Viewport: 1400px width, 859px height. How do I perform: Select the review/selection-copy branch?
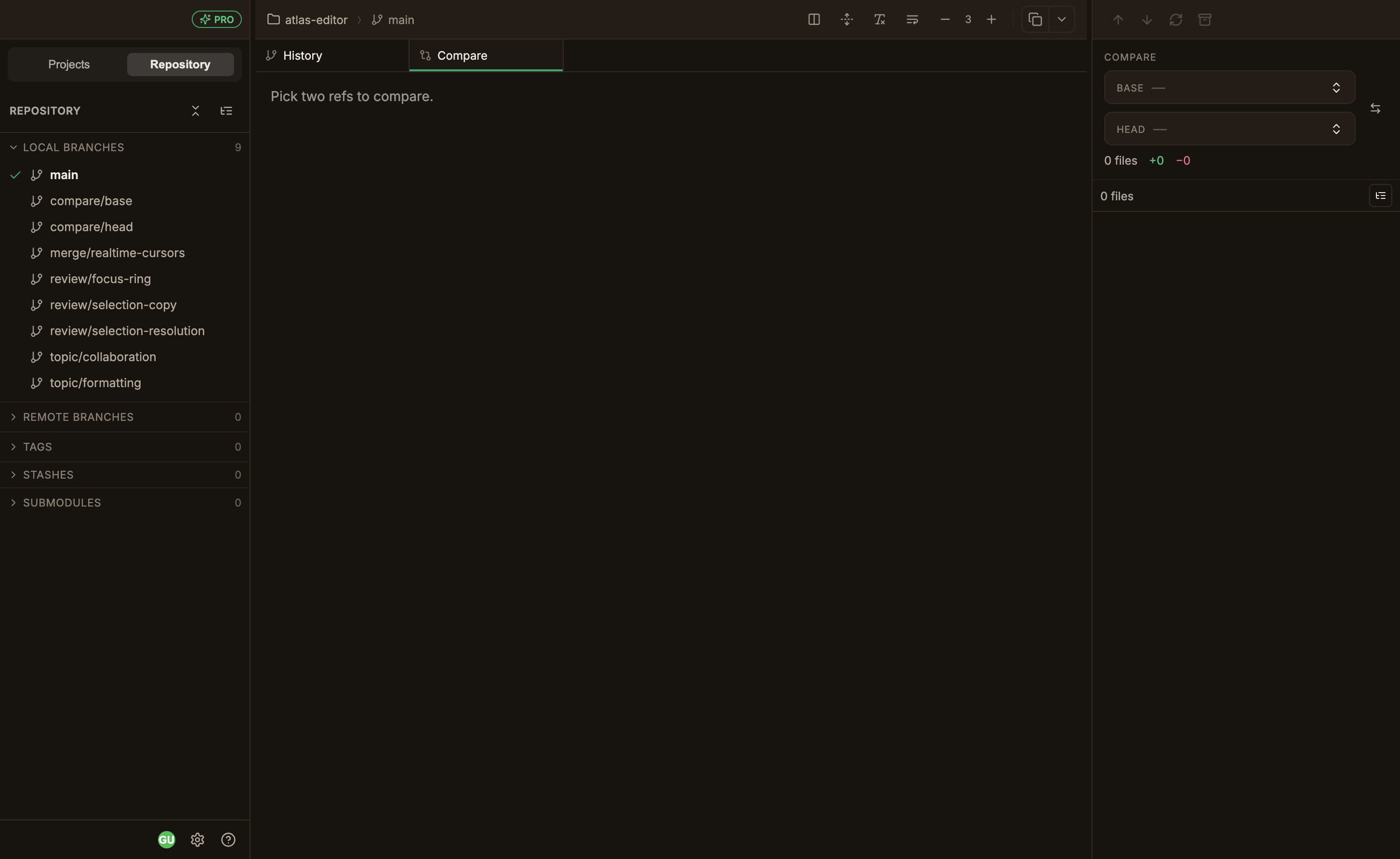pyautogui.click(x=125, y=305)
